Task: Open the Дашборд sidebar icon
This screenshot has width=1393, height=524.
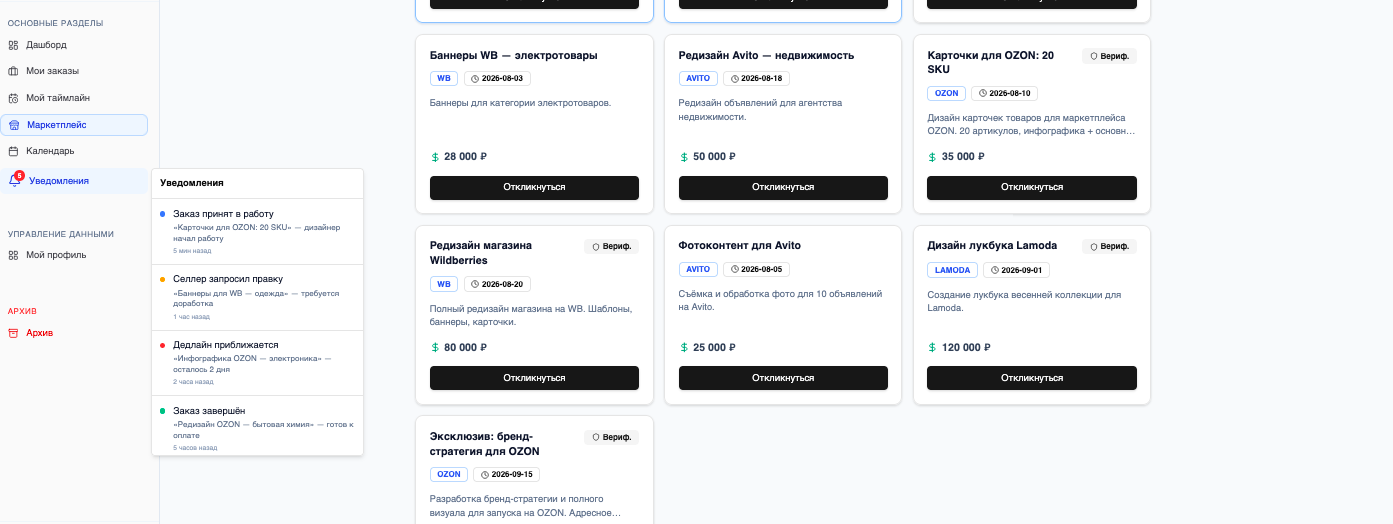Action: pyautogui.click(x=13, y=45)
